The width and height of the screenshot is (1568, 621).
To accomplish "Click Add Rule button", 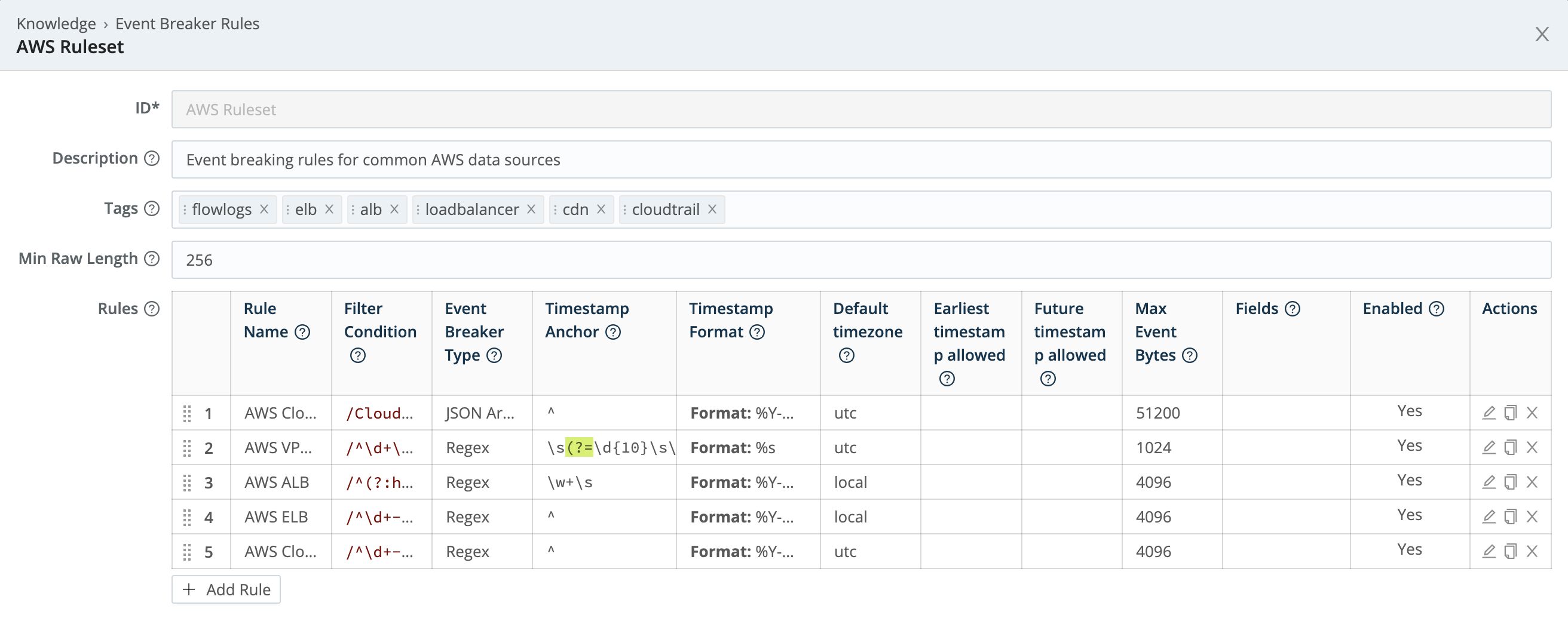I will tap(226, 589).
